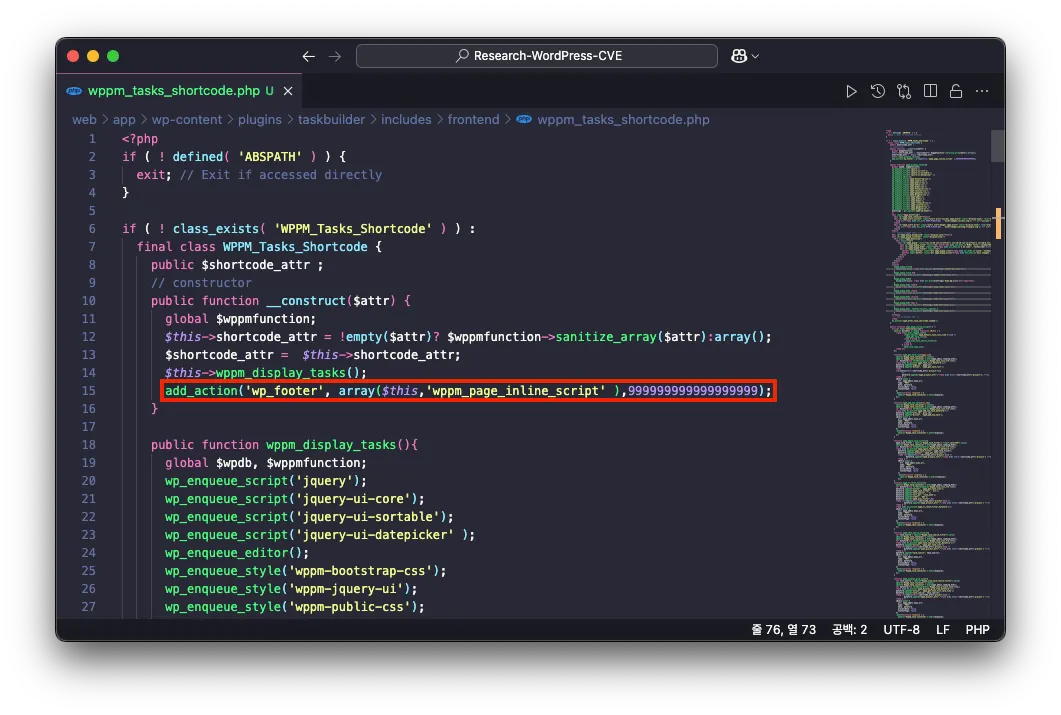Viewport: 1061px width, 715px height.
Task: Open the more actions ellipsis menu
Action: (x=982, y=91)
